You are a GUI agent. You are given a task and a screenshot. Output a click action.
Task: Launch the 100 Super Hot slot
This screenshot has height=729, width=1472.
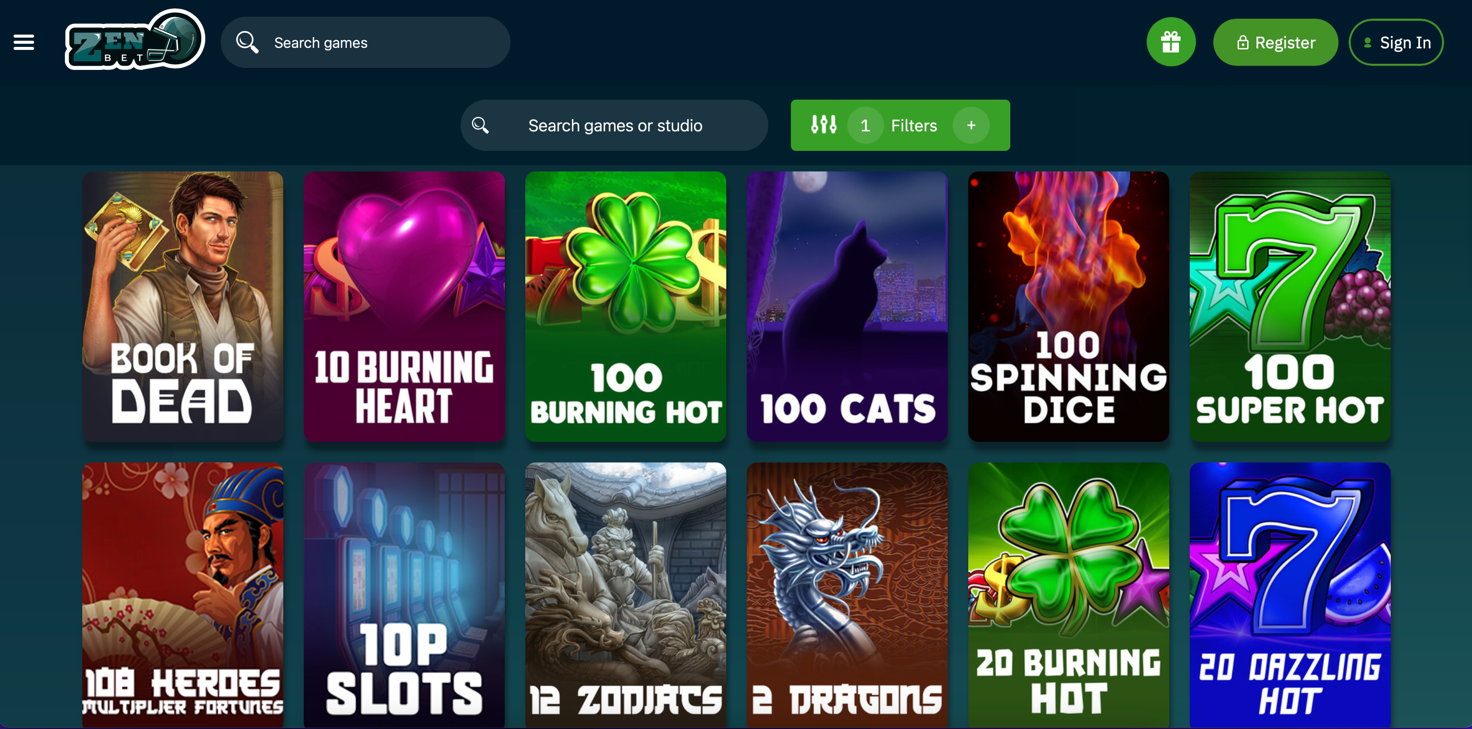tap(1290, 306)
